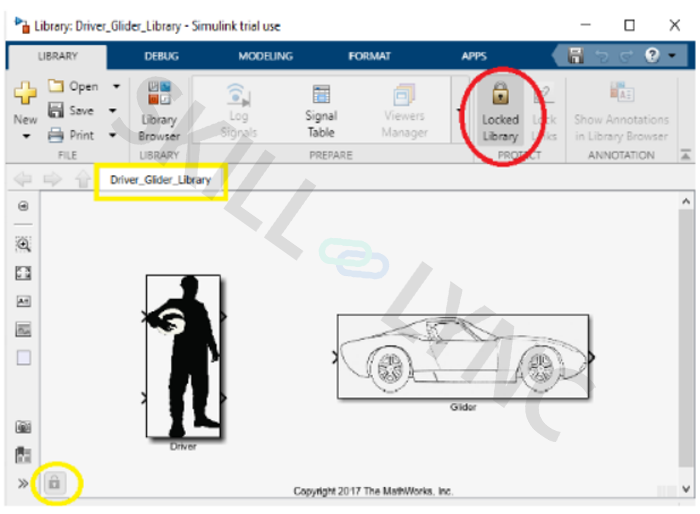Switch to the LIBRARY tab
Viewport: 700px width, 514px height.
(58, 56)
